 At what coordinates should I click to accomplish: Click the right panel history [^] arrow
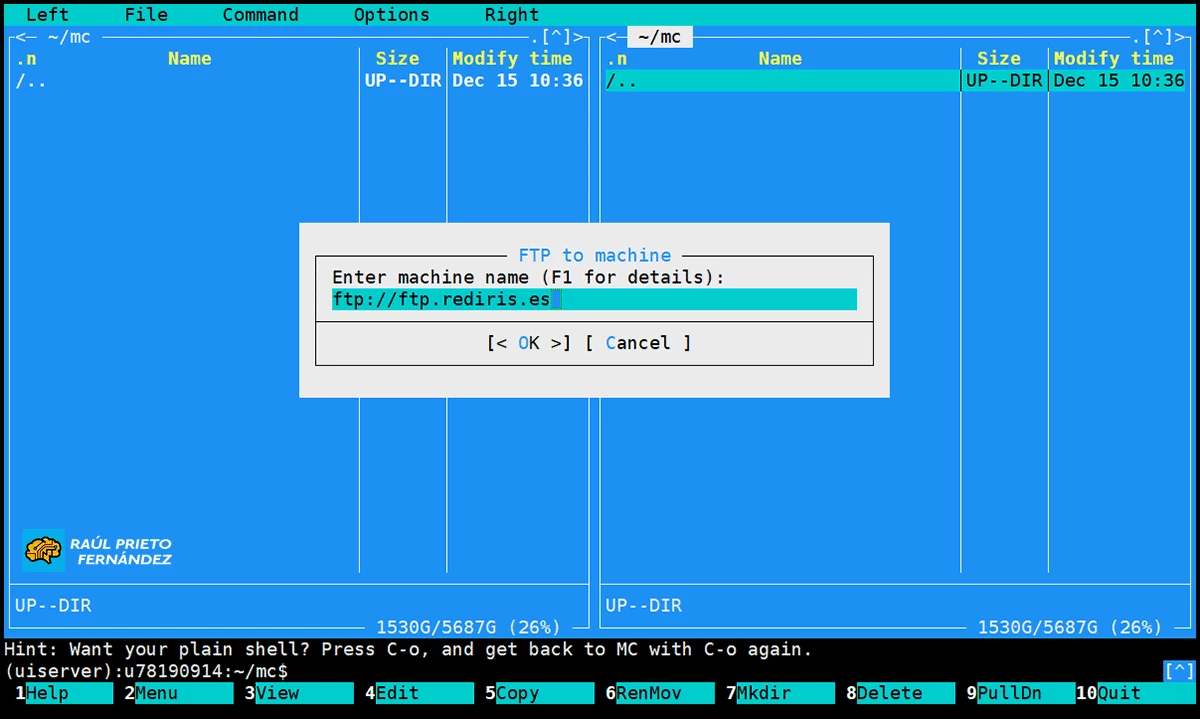coord(1158,37)
